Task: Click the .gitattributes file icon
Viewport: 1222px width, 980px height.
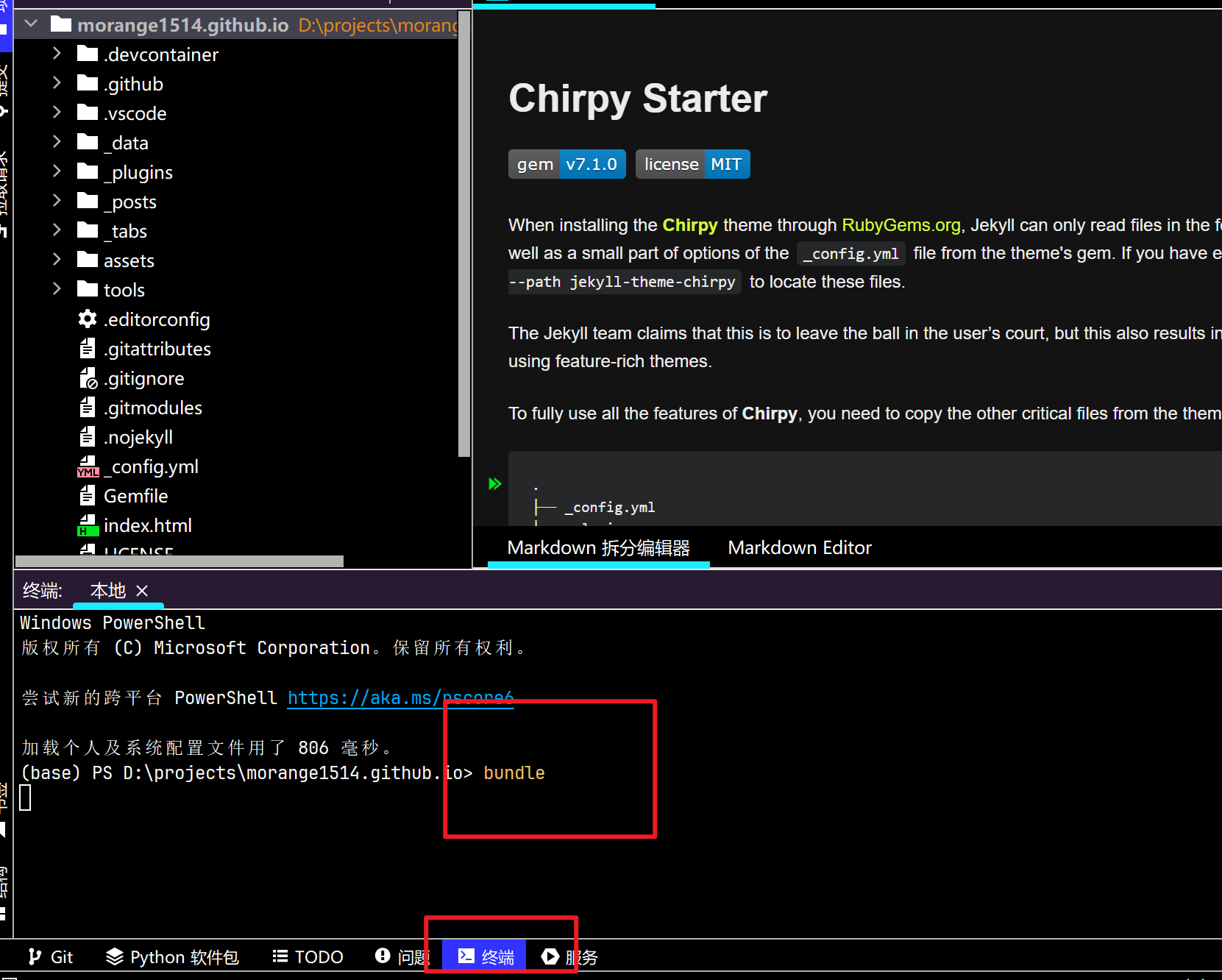Action: [x=88, y=348]
